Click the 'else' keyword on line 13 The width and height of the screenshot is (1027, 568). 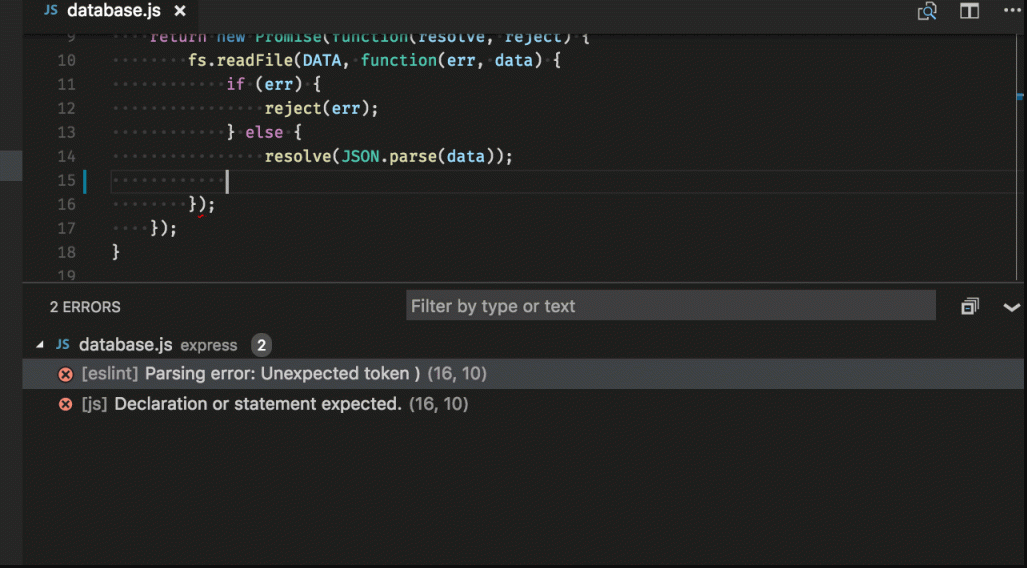pyautogui.click(x=264, y=132)
